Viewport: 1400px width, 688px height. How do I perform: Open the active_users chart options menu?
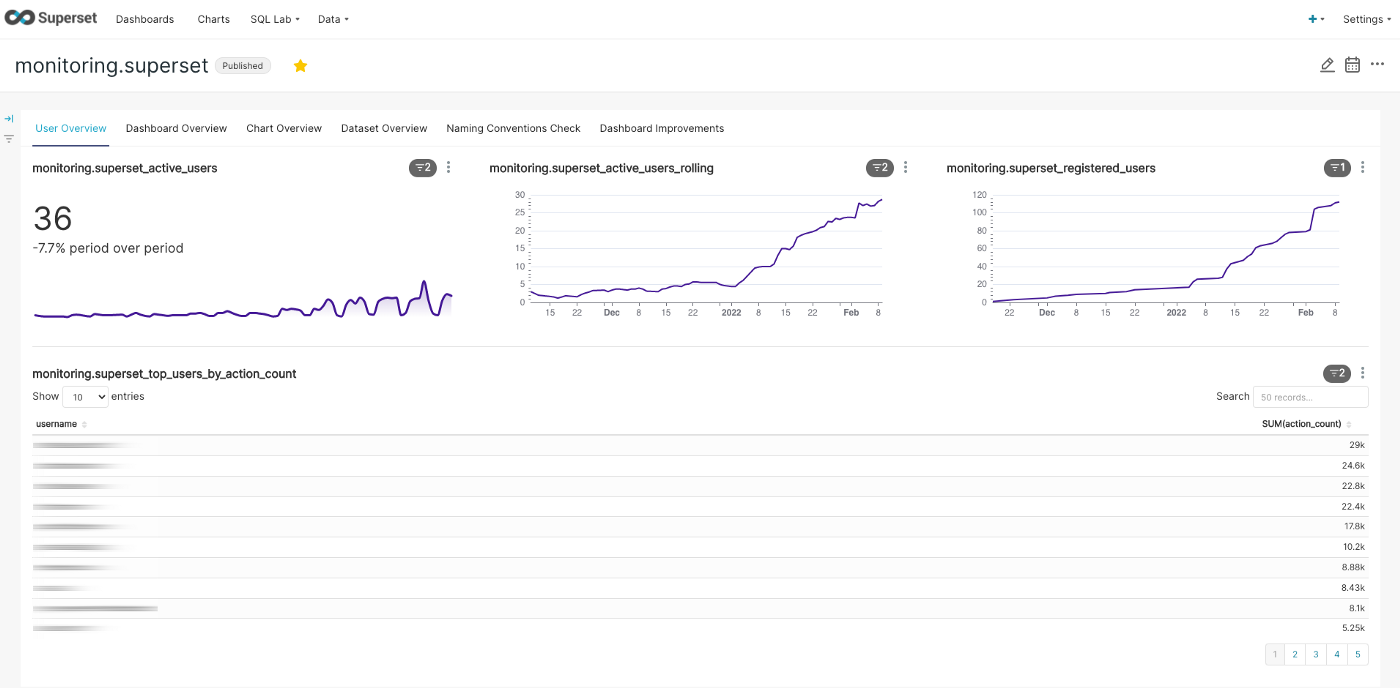point(448,168)
